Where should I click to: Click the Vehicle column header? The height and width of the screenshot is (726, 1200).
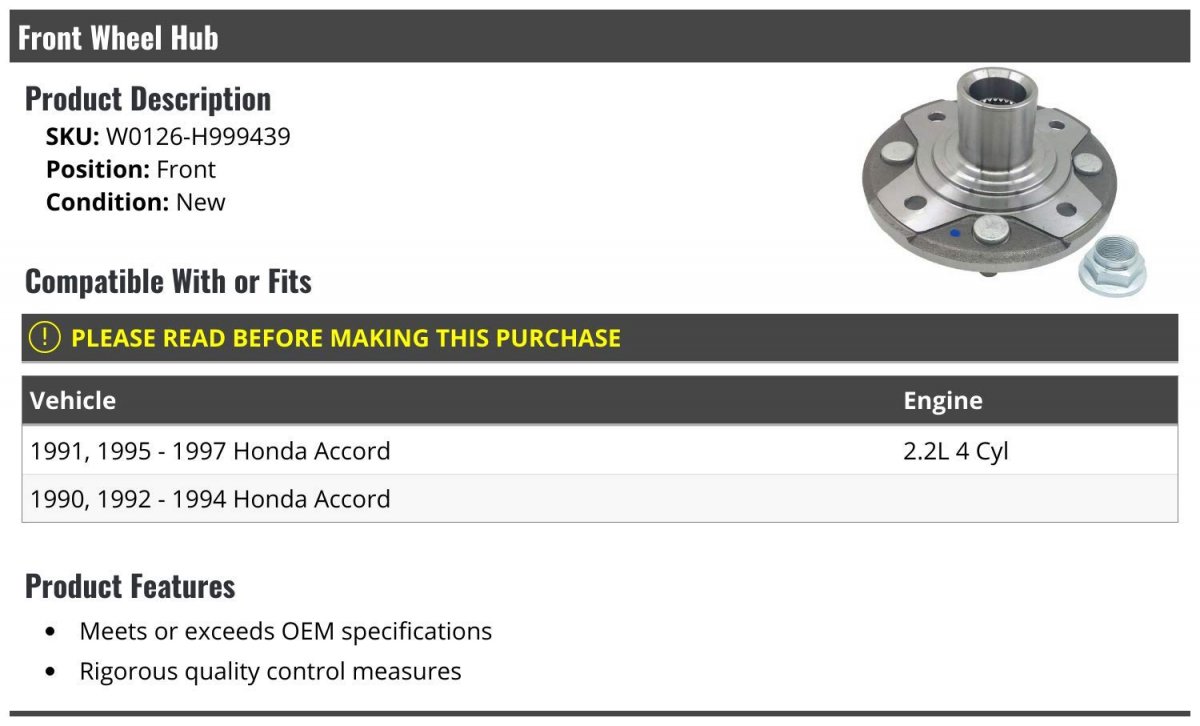click(x=73, y=401)
